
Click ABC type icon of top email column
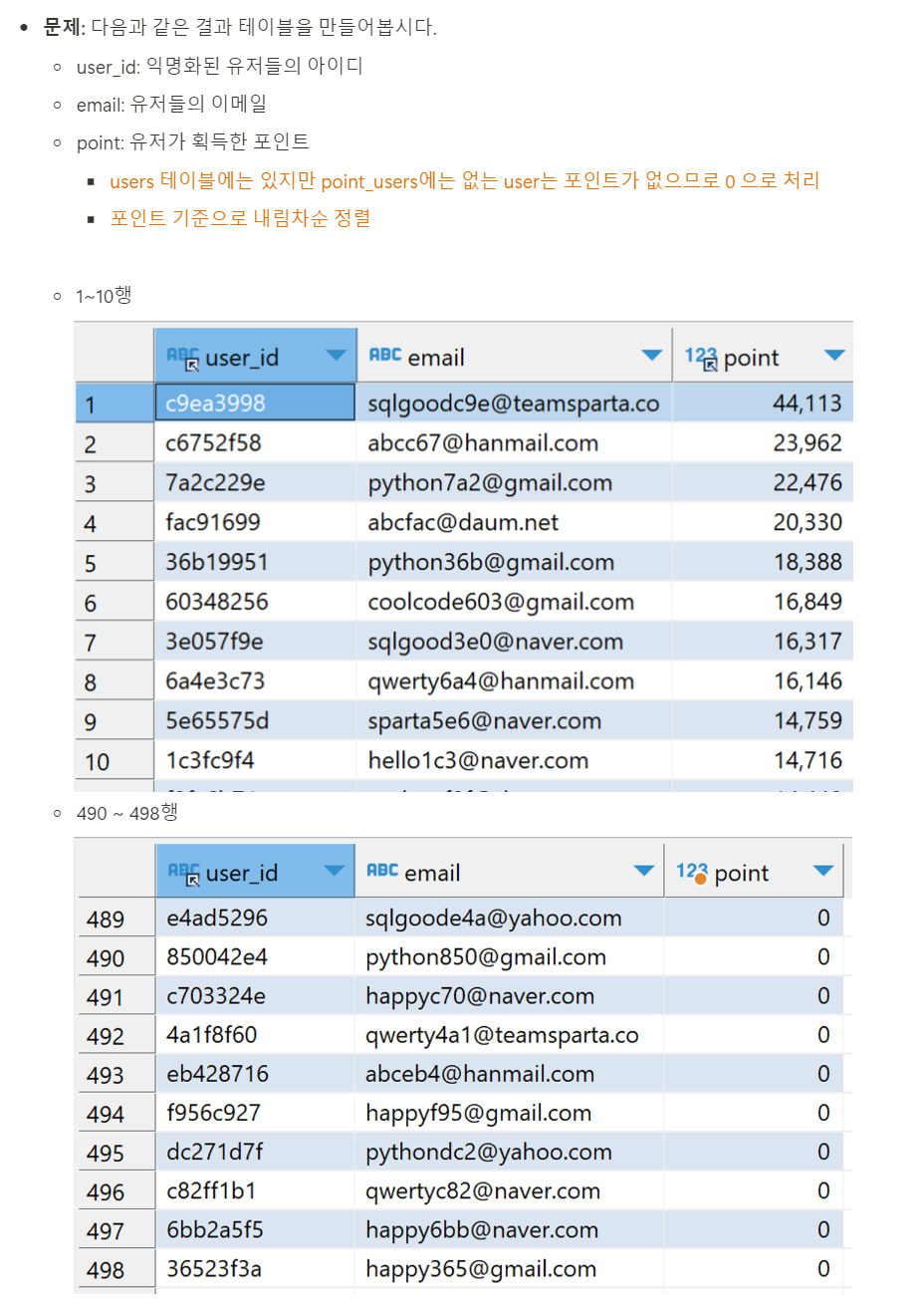point(385,355)
